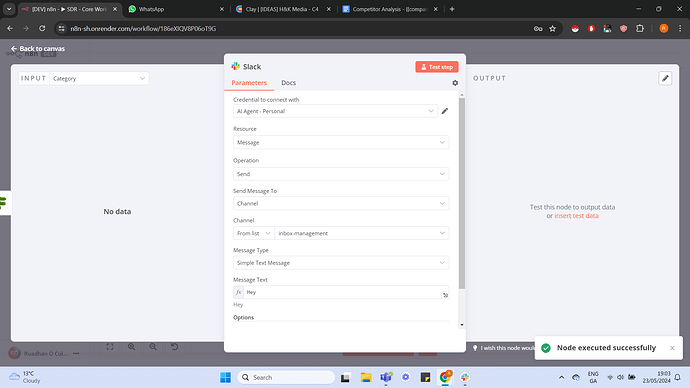
Task: Switch to the Docs tab
Action: (x=289, y=83)
